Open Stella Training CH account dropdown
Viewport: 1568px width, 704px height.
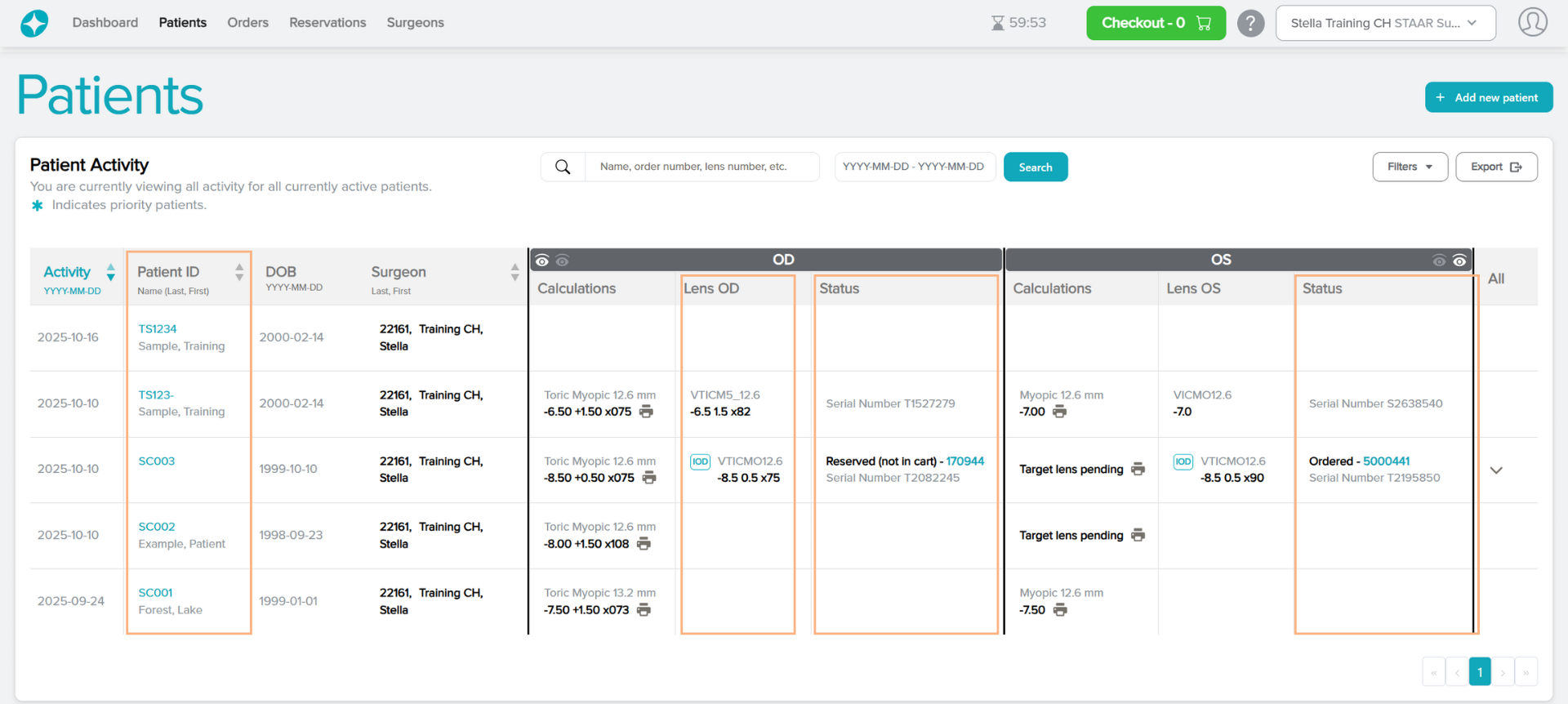1385,23
